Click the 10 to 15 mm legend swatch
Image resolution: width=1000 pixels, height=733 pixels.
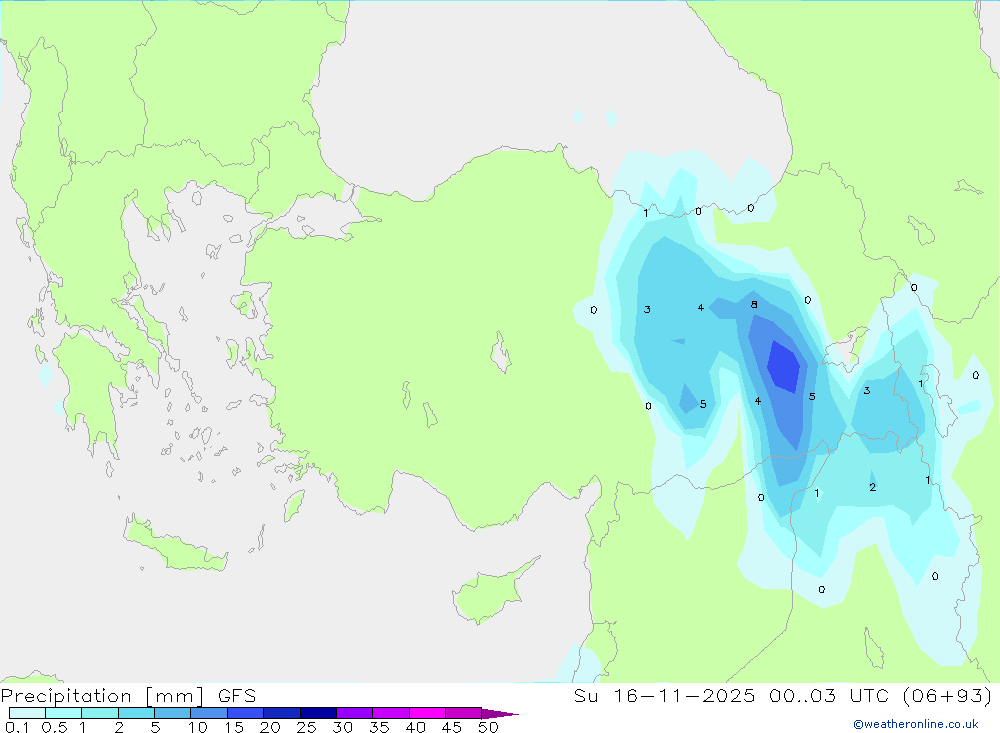click(209, 713)
